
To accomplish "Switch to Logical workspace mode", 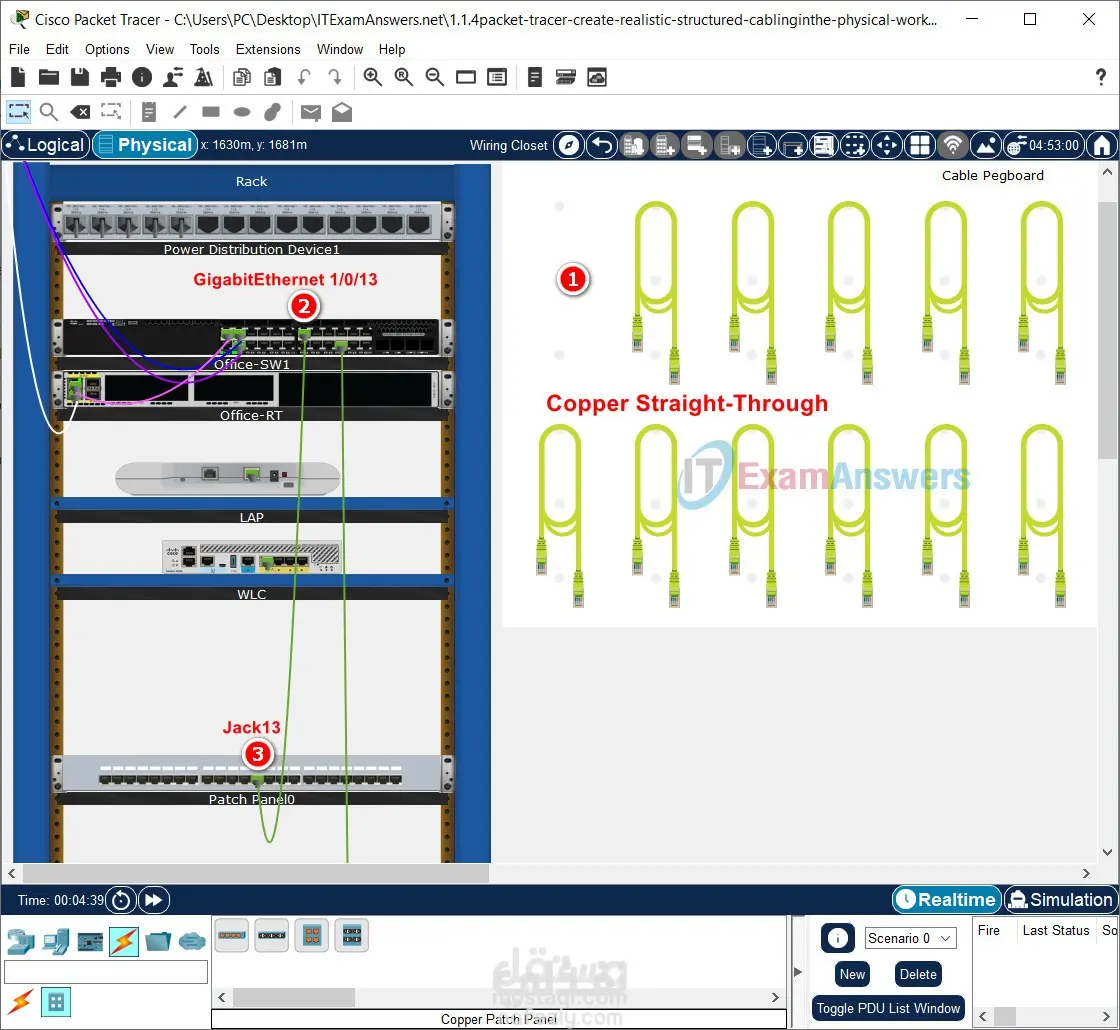I will pos(46,145).
